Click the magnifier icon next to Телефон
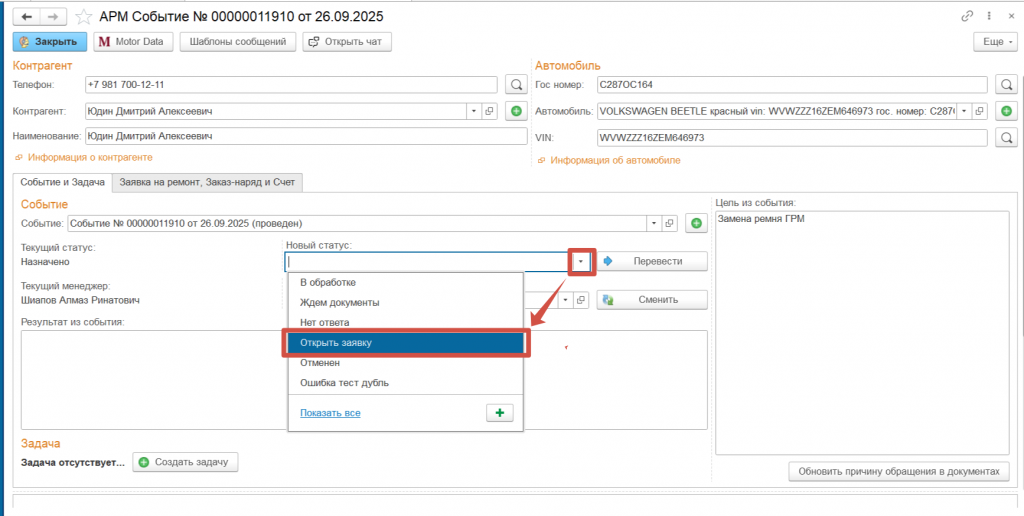The image size is (1024, 516). 516,85
